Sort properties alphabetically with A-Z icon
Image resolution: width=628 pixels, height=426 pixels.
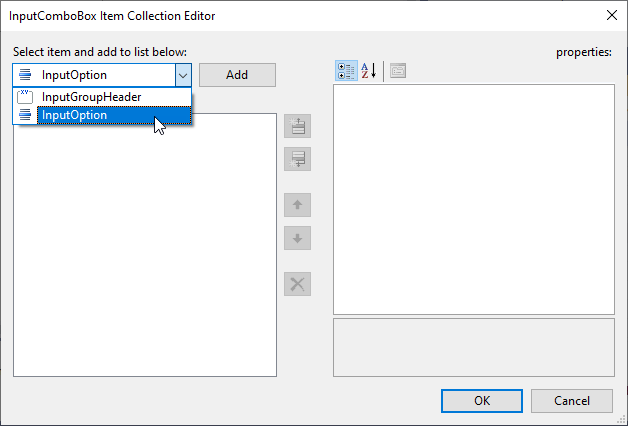(x=368, y=71)
